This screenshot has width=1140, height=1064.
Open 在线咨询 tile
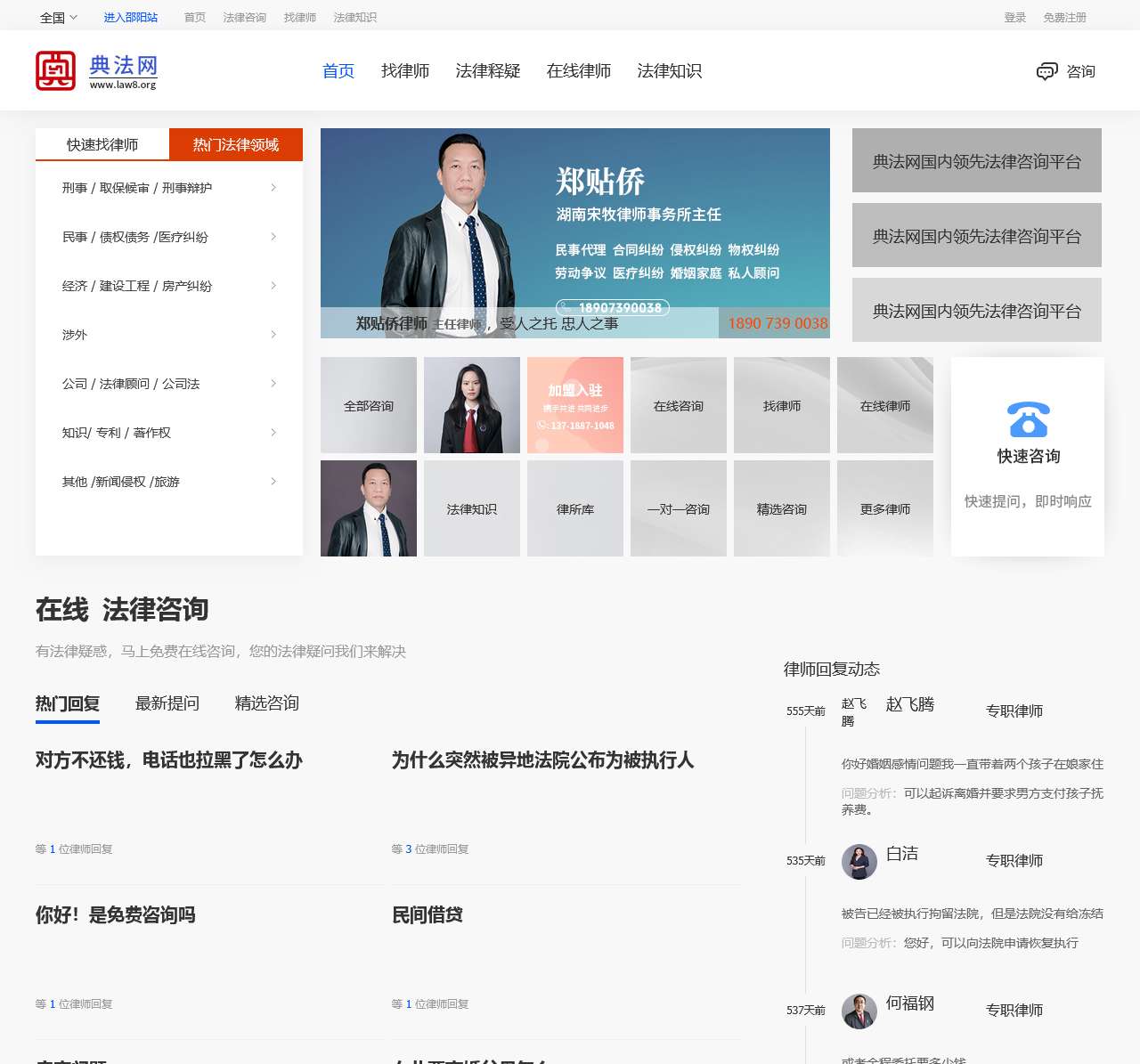click(x=679, y=405)
